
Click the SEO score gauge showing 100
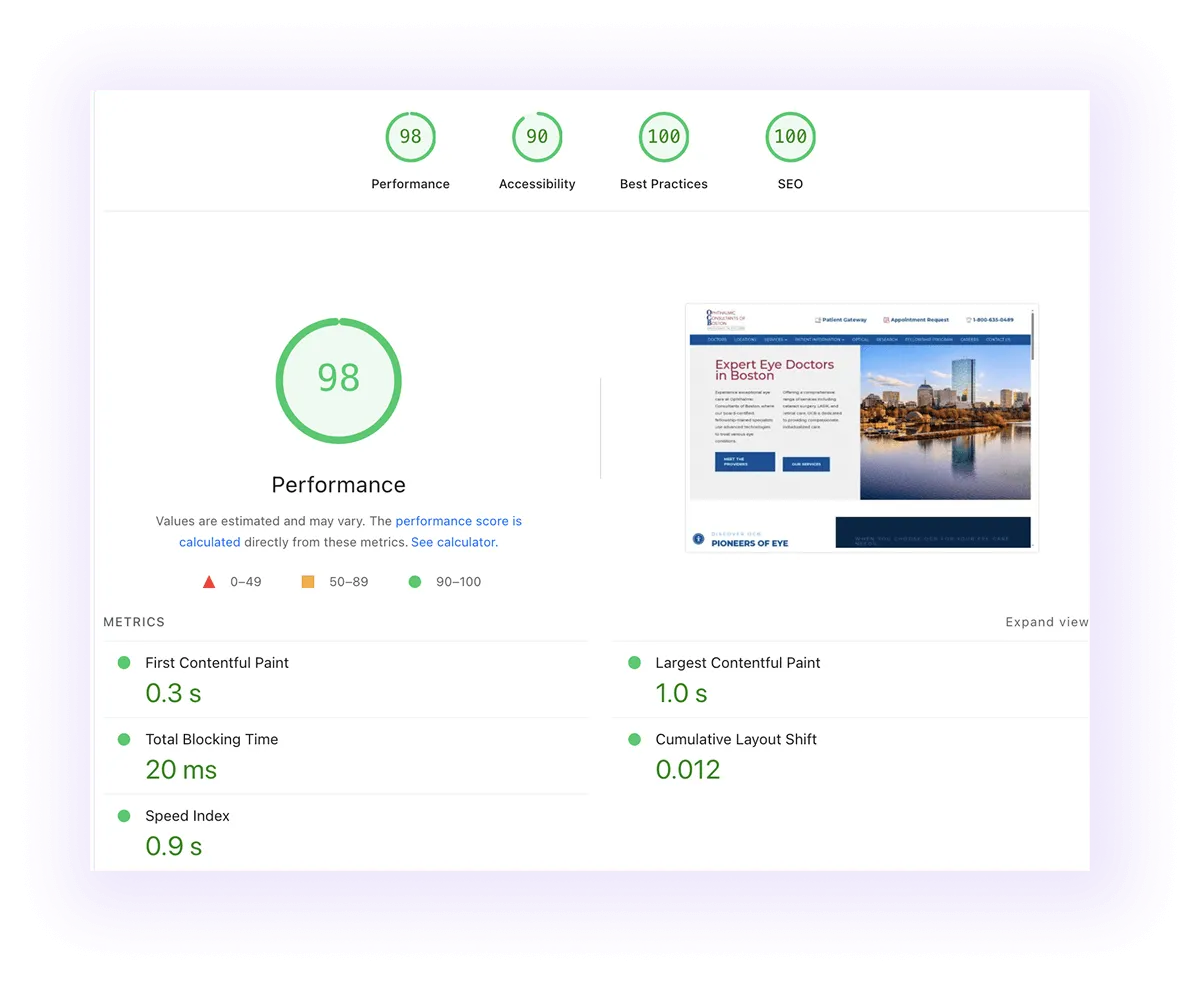[x=790, y=136]
